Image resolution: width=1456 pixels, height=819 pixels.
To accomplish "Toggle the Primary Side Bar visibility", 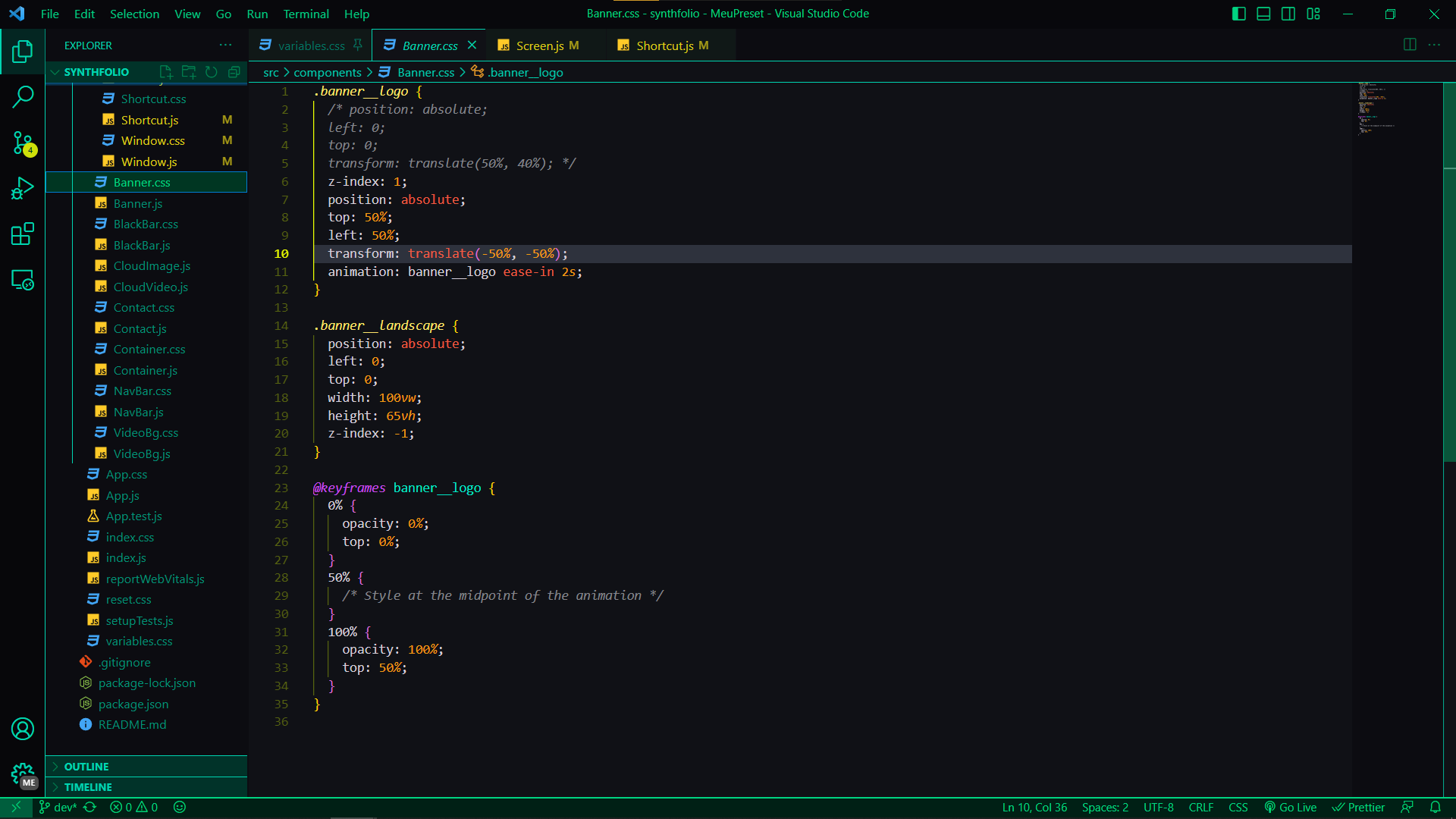I will 1238,14.
